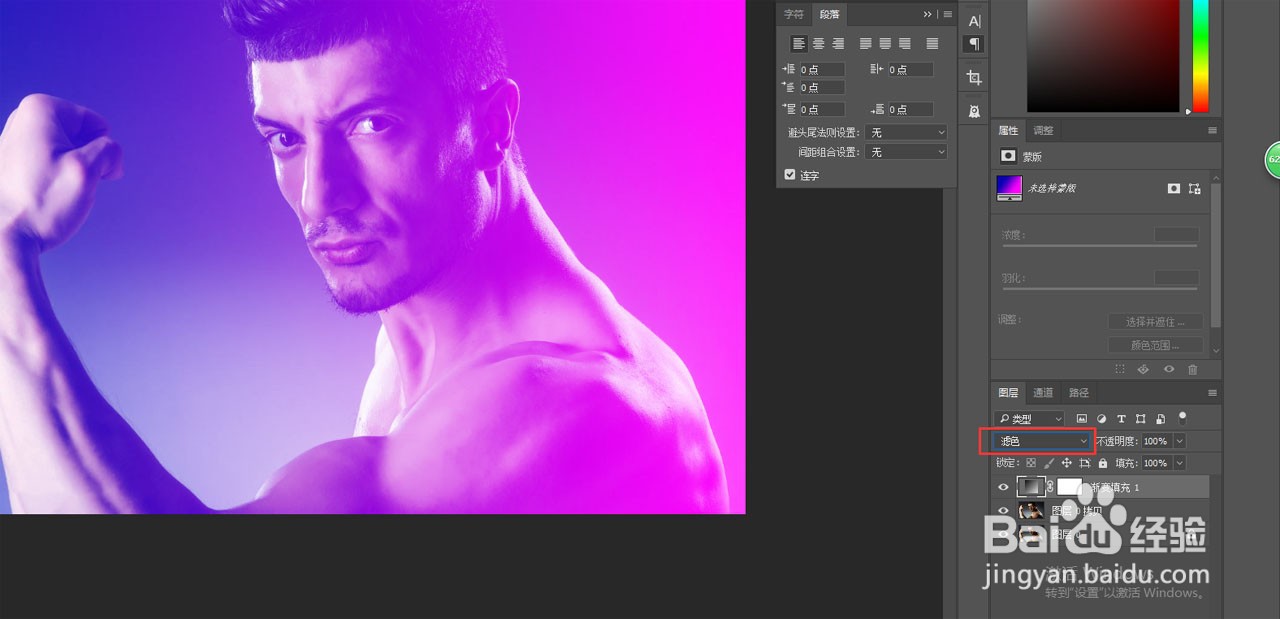Switch to 通道 Channels tab
The image size is (1280, 619).
tap(1043, 393)
